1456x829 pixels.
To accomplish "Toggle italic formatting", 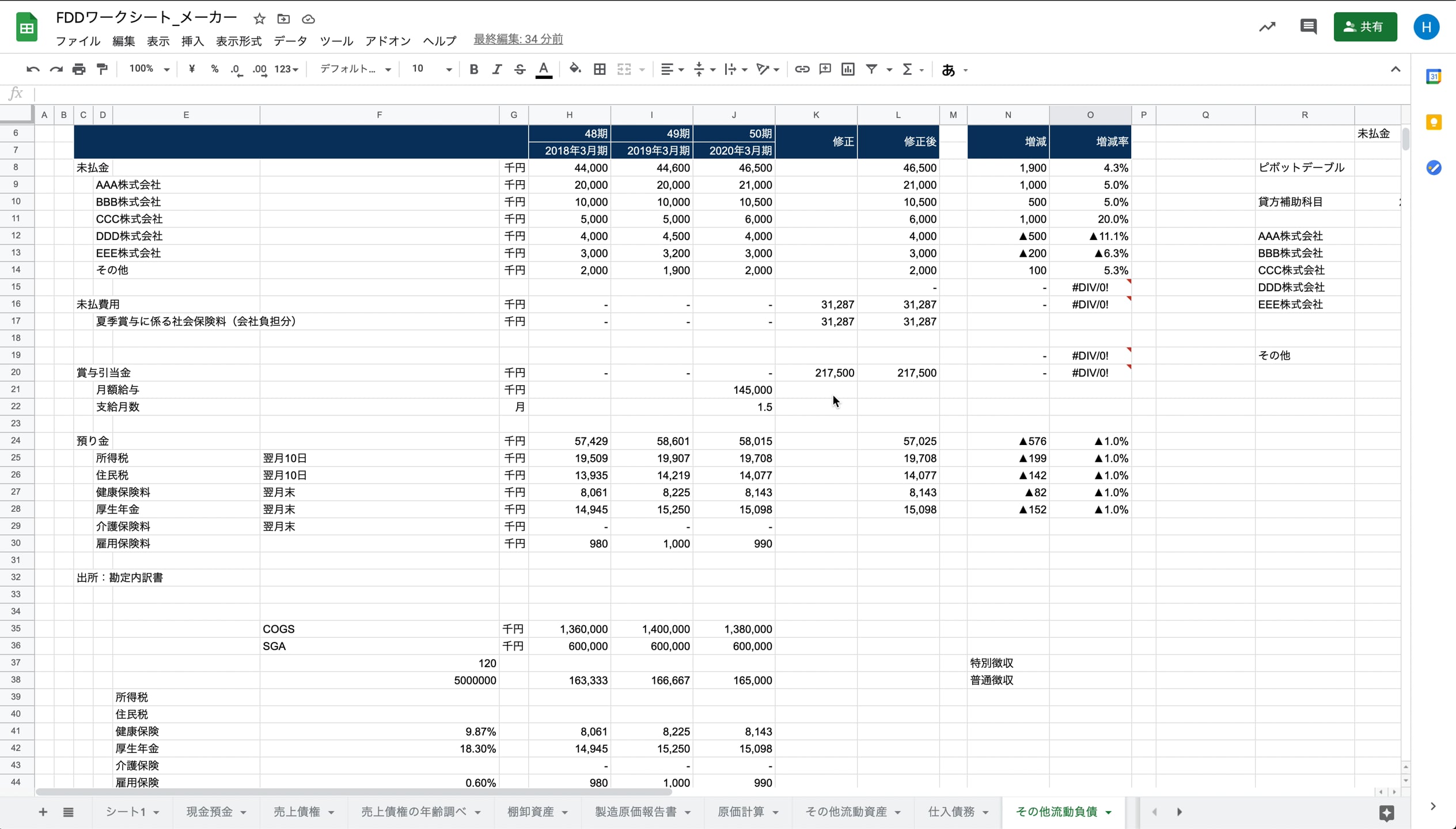I will pyautogui.click(x=496, y=70).
